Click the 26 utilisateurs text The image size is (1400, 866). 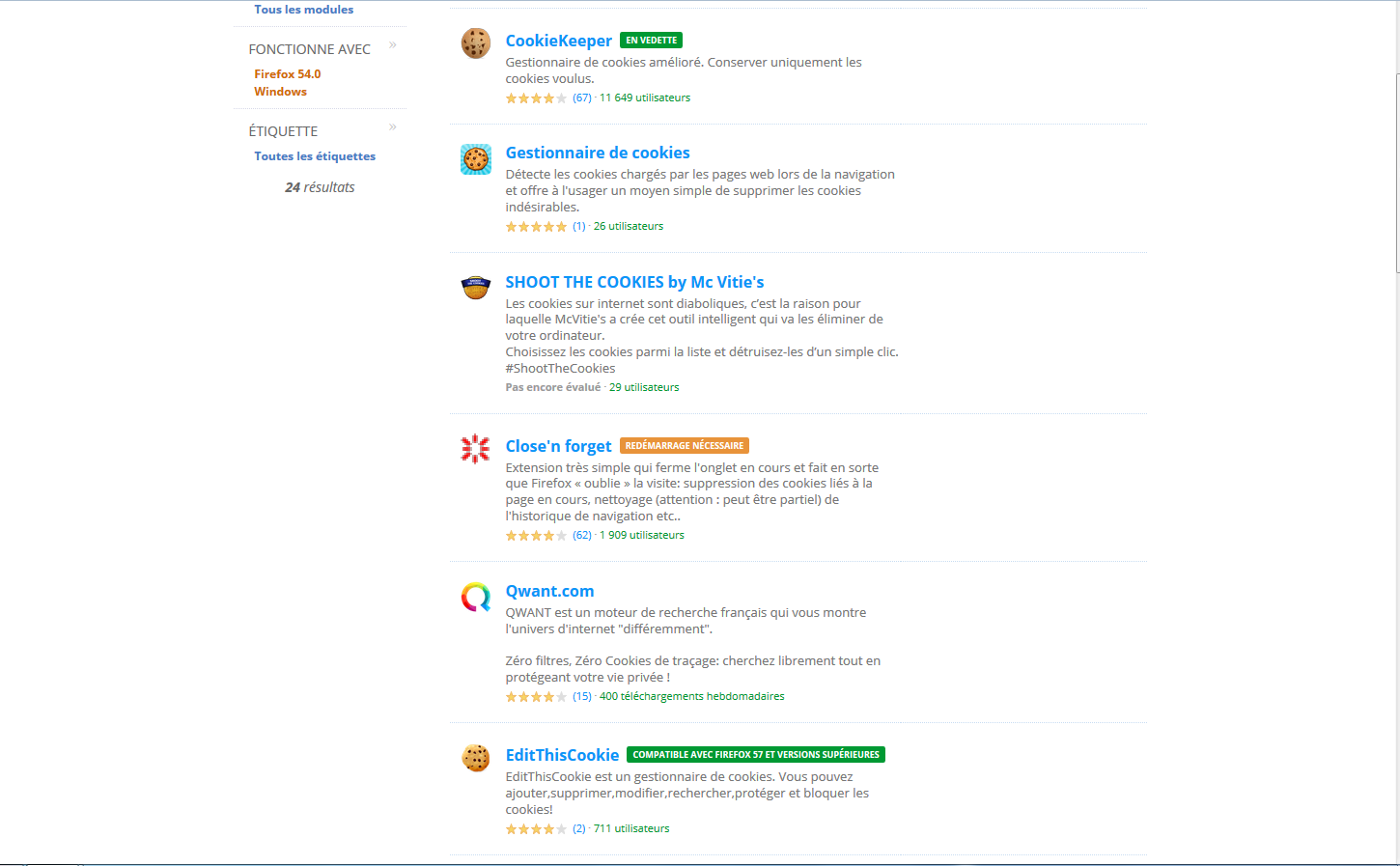[629, 226]
